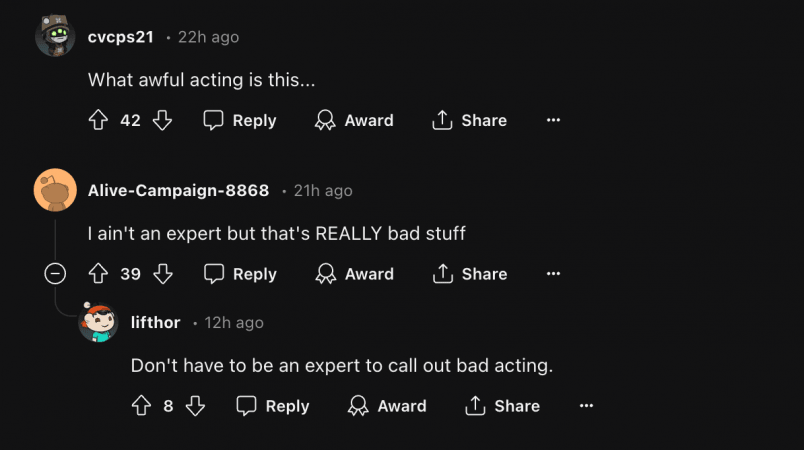Upvote cvcps21's comment

(98, 120)
